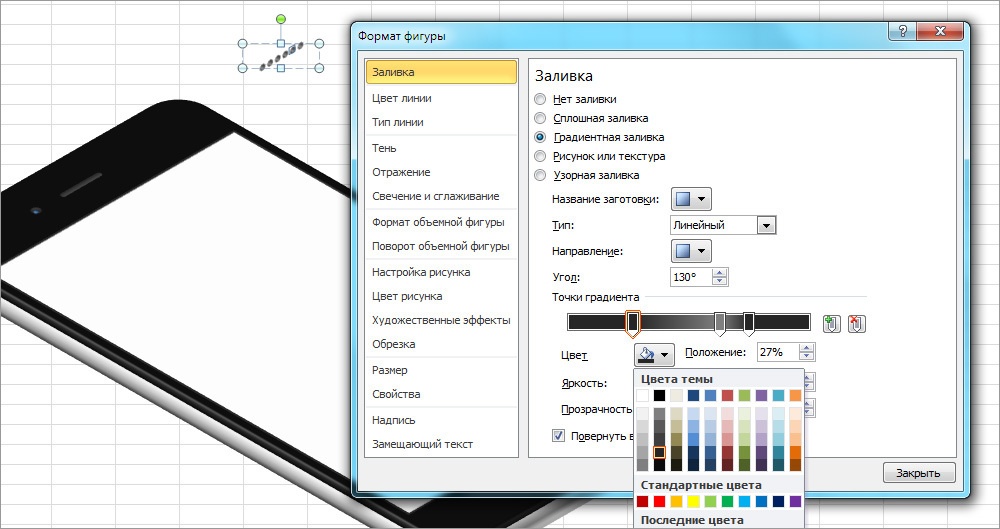This screenshot has height=529, width=1000.
Task: Pick tan in the theme colors top row
Action: pyautogui.click(x=677, y=395)
